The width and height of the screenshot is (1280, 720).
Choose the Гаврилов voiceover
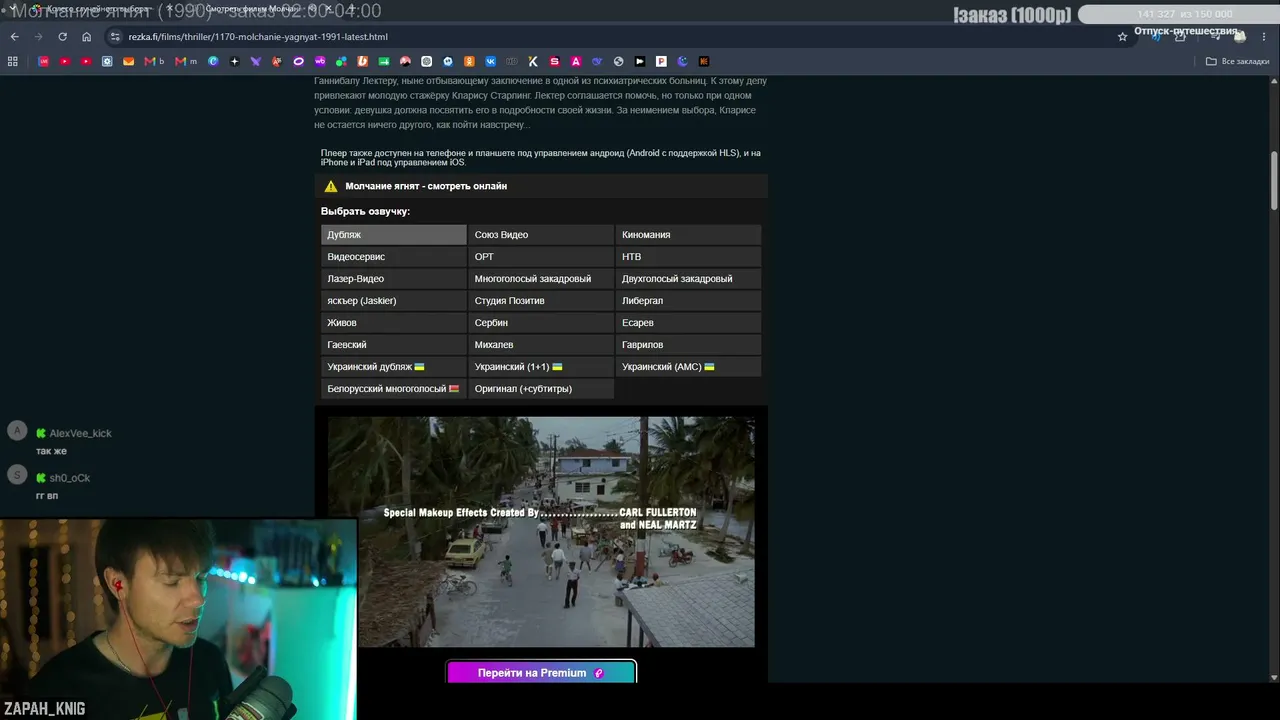click(x=689, y=345)
